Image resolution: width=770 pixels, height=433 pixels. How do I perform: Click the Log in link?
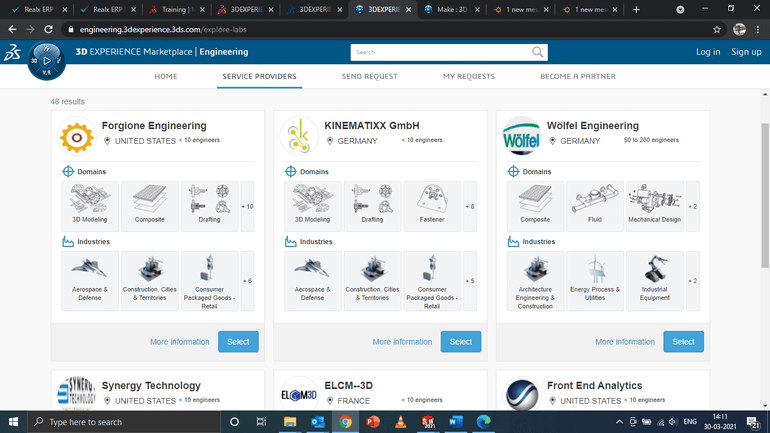tap(708, 52)
